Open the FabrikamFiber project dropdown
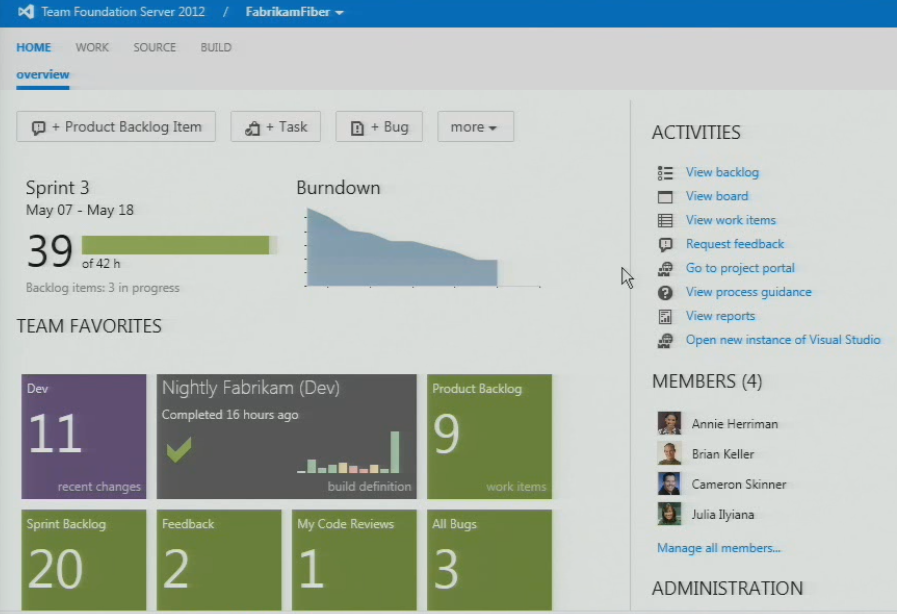The width and height of the screenshot is (897, 614). (x=294, y=12)
